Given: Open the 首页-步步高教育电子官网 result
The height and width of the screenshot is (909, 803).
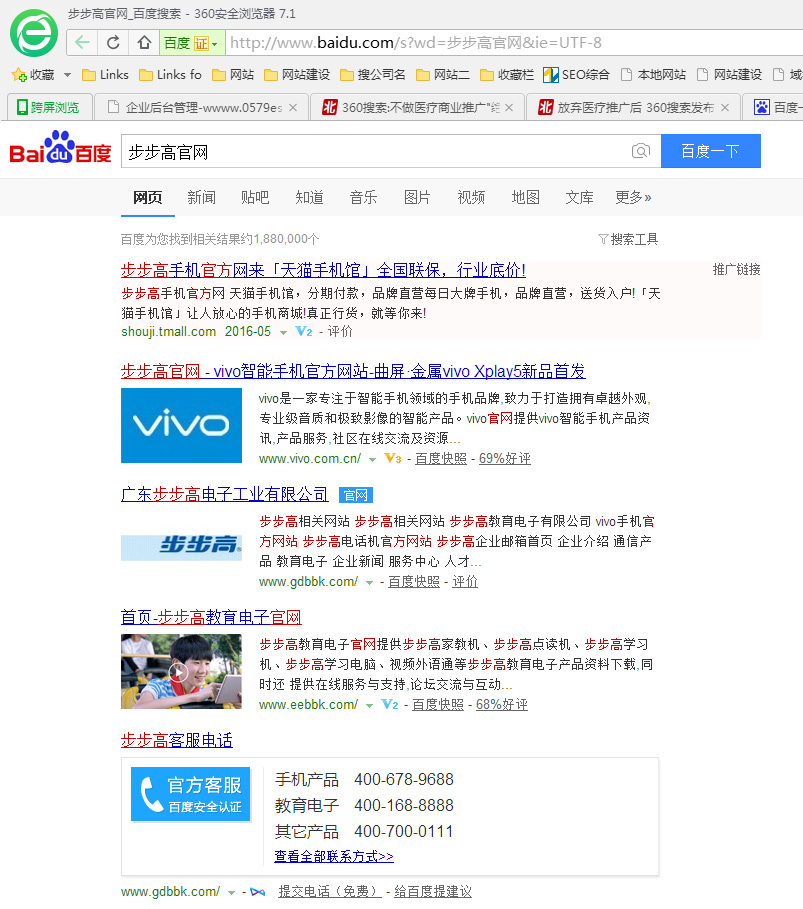Looking at the screenshot, I should (211, 617).
